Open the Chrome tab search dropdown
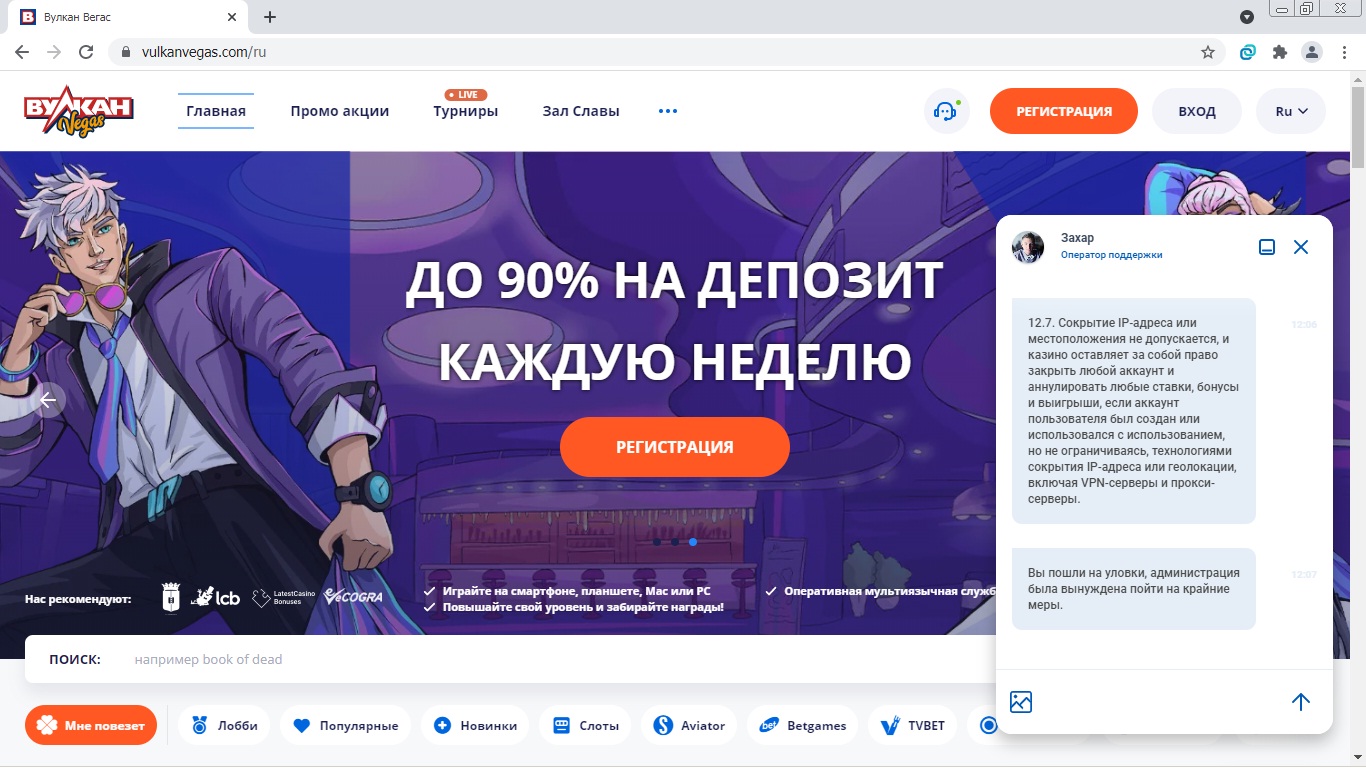Screen dimensions: 1366x768 [x=1246, y=17]
